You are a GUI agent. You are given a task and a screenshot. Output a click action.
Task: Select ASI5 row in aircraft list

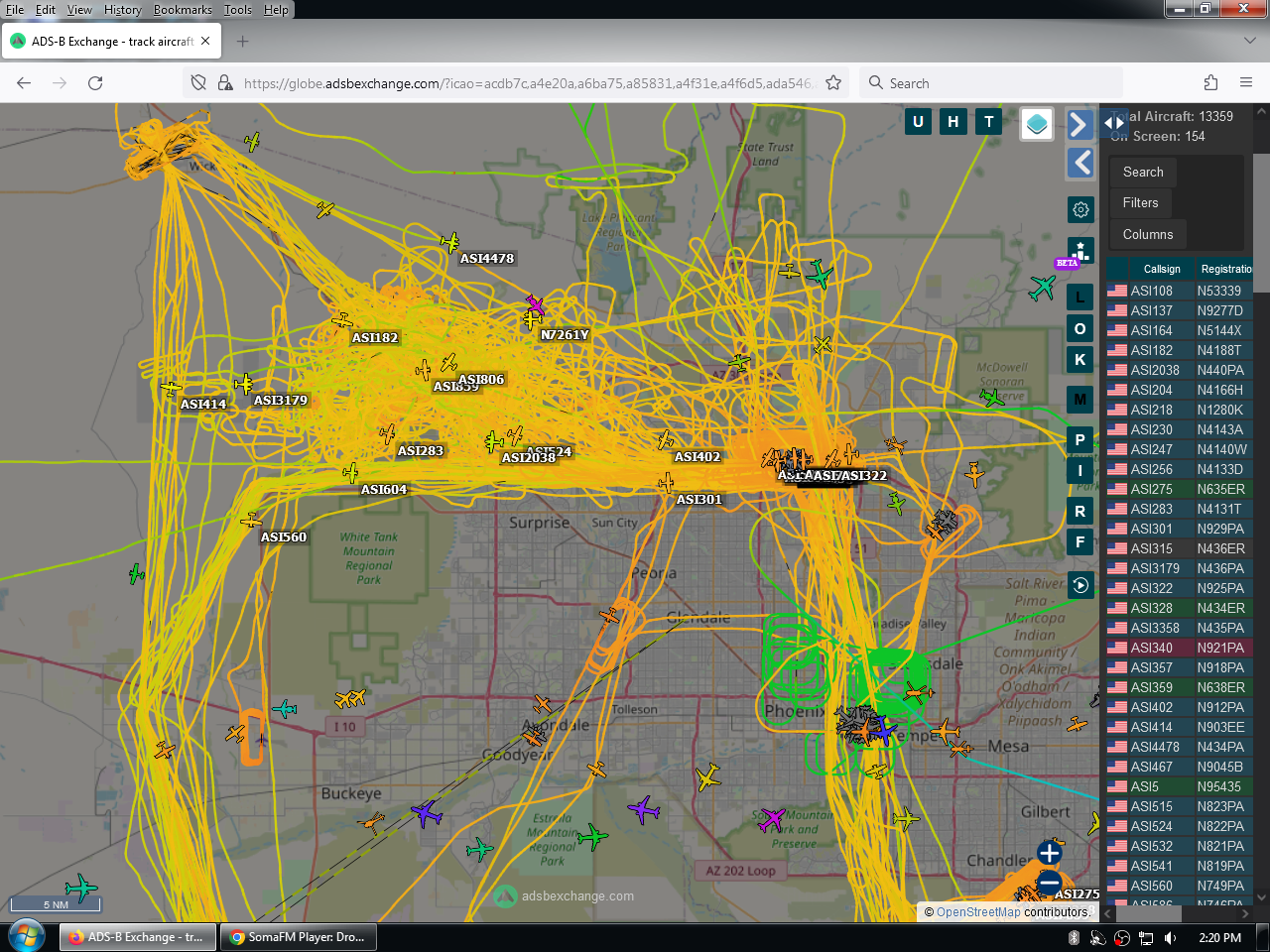point(1180,786)
